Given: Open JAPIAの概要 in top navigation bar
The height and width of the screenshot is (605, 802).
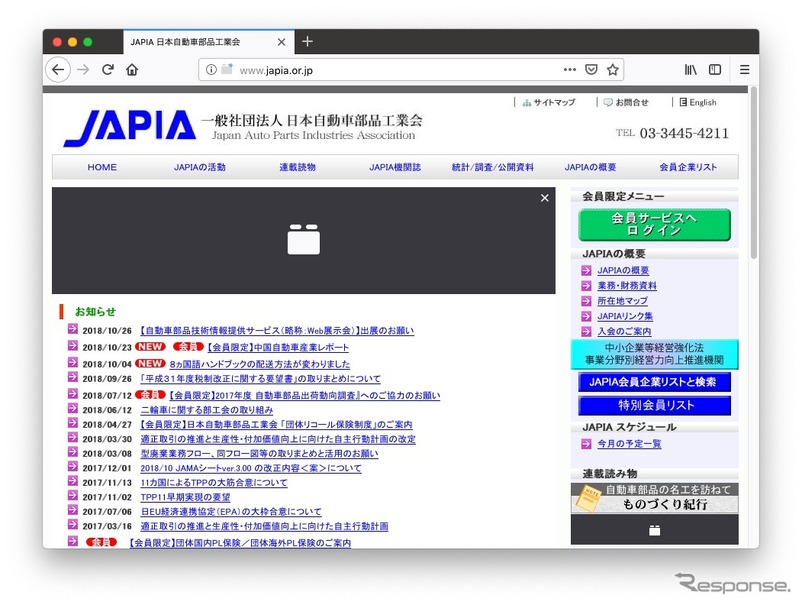Looking at the screenshot, I should 590,167.
